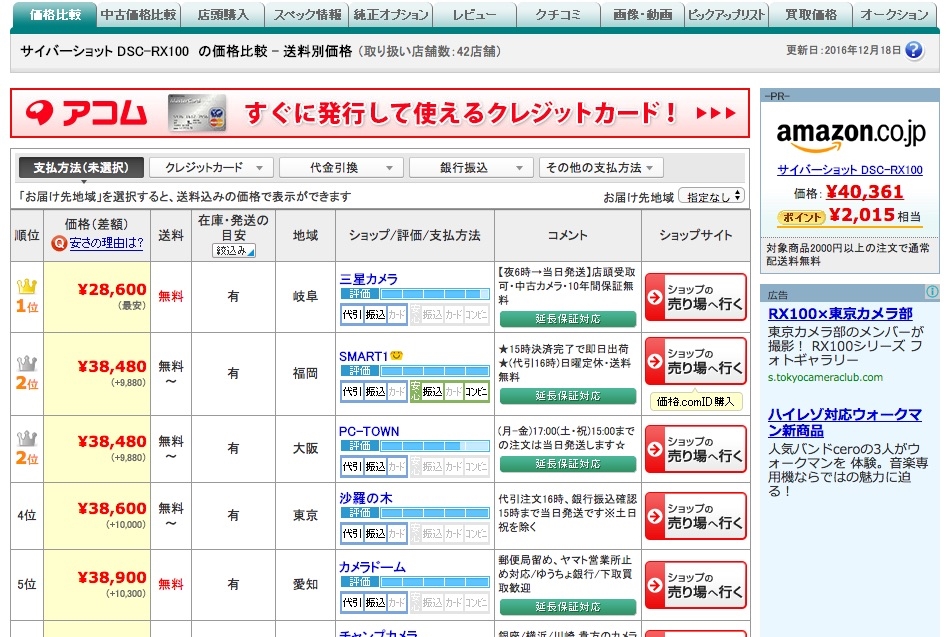The height and width of the screenshot is (637, 947).
Task: Click the ¥40,361 Amazon price link
Action: point(865,192)
